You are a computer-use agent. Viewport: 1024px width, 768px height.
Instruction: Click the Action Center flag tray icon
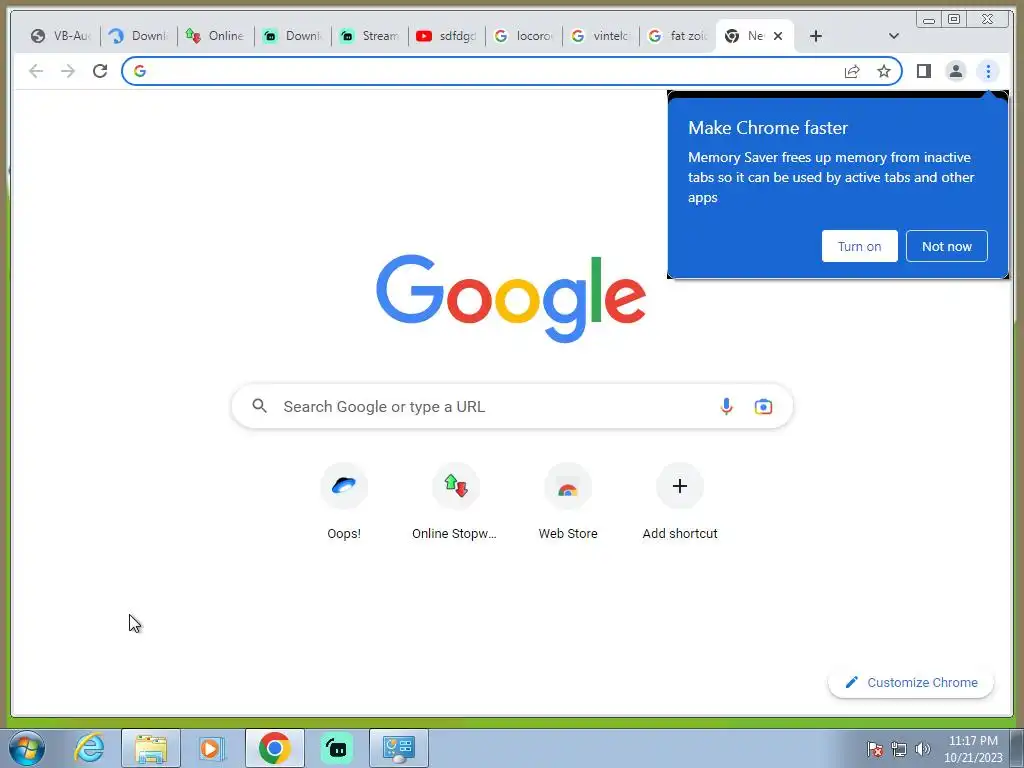tap(874, 749)
